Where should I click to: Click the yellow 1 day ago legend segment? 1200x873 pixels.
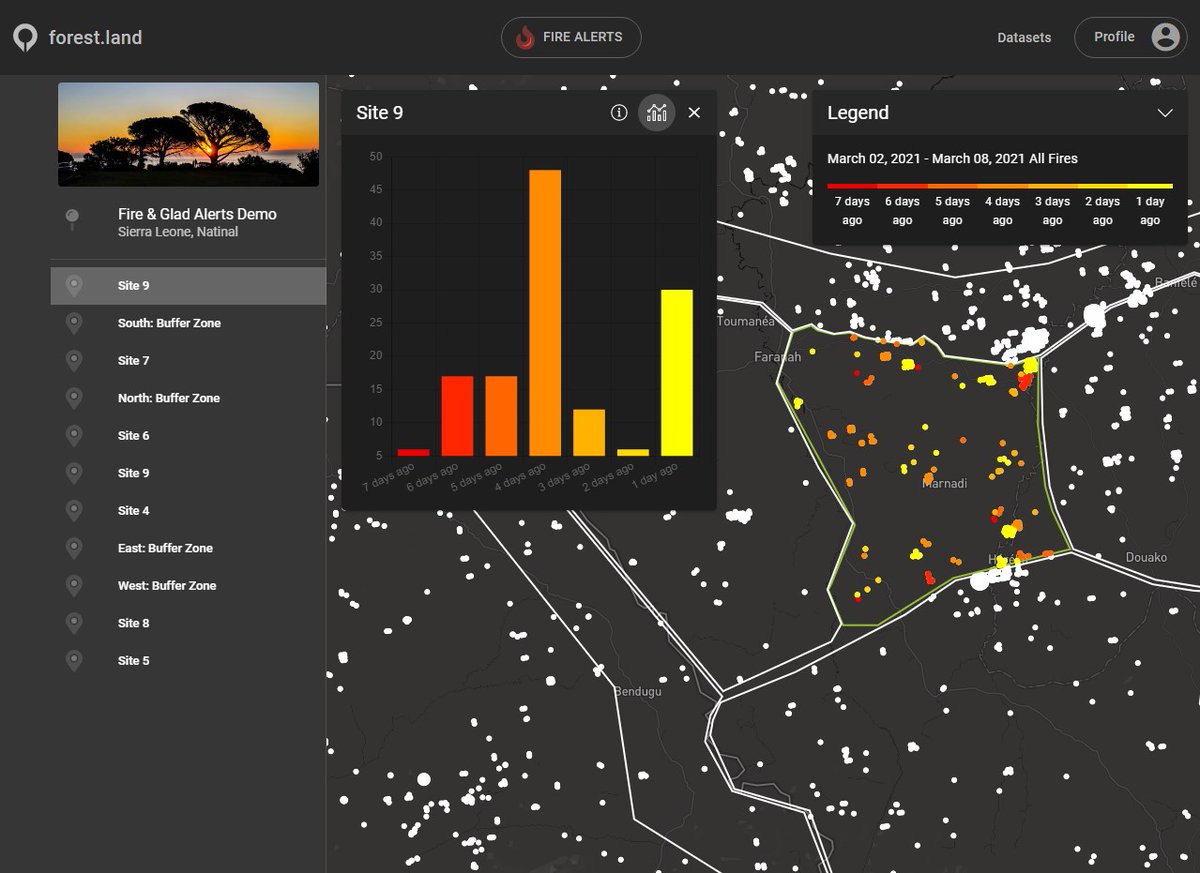tap(1150, 185)
